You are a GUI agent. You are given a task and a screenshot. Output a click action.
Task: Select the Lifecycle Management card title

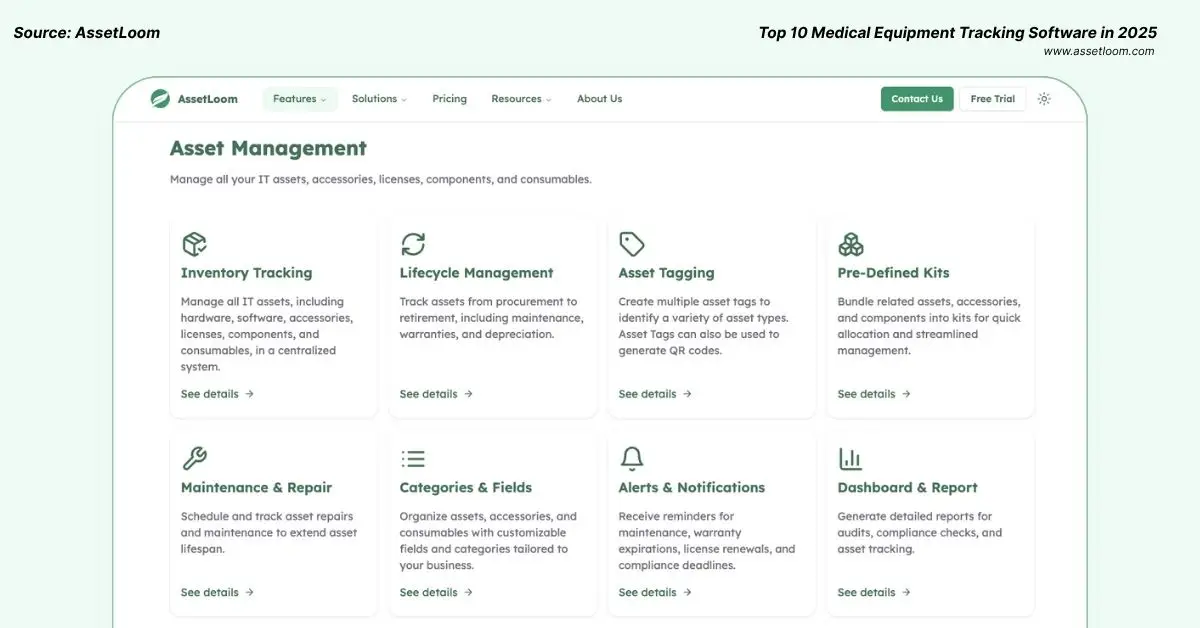(x=476, y=273)
